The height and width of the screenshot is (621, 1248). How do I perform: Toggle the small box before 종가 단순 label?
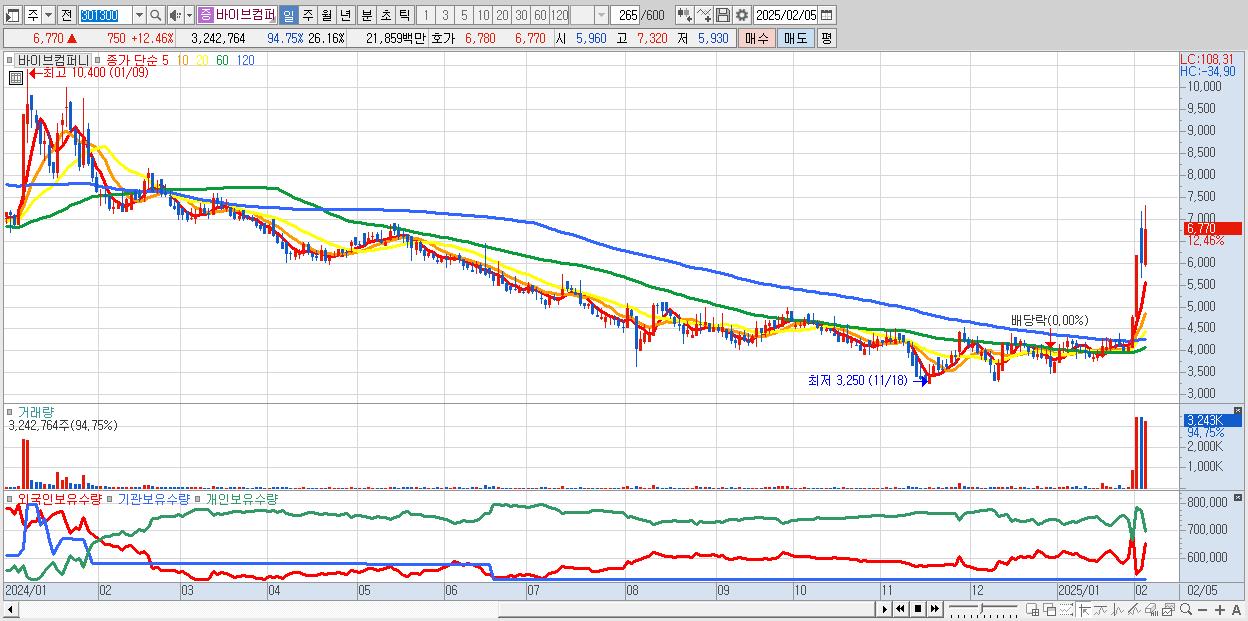point(100,60)
